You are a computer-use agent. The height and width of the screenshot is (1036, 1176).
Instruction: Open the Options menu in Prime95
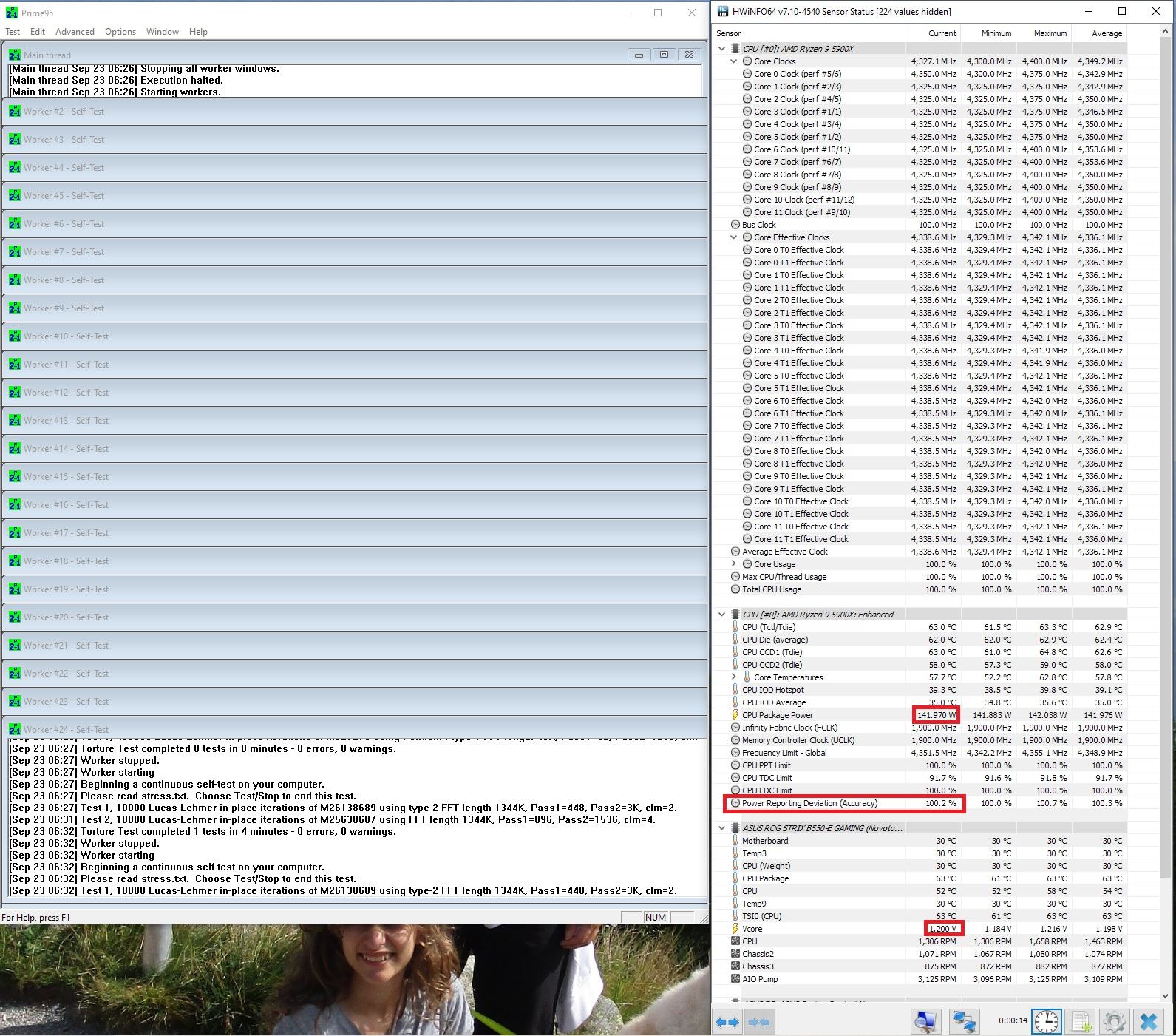pyautogui.click(x=120, y=32)
